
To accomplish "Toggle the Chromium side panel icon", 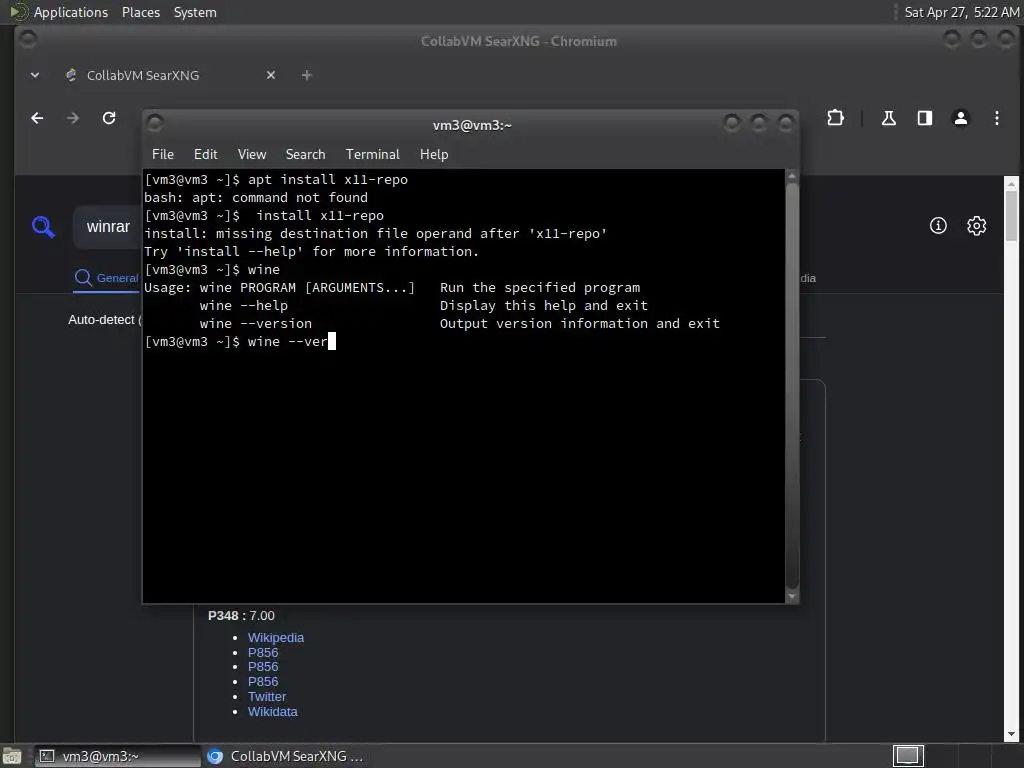I will pos(925,118).
